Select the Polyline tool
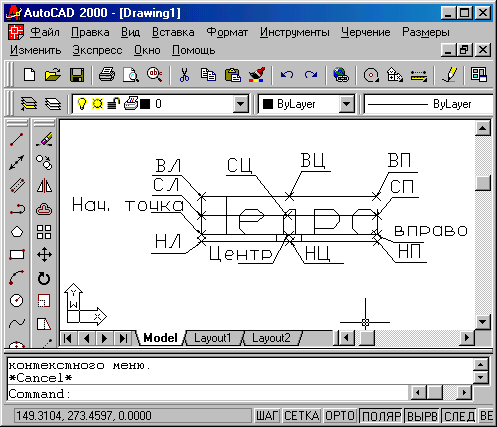The image size is (497, 427). [x=17, y=209]
